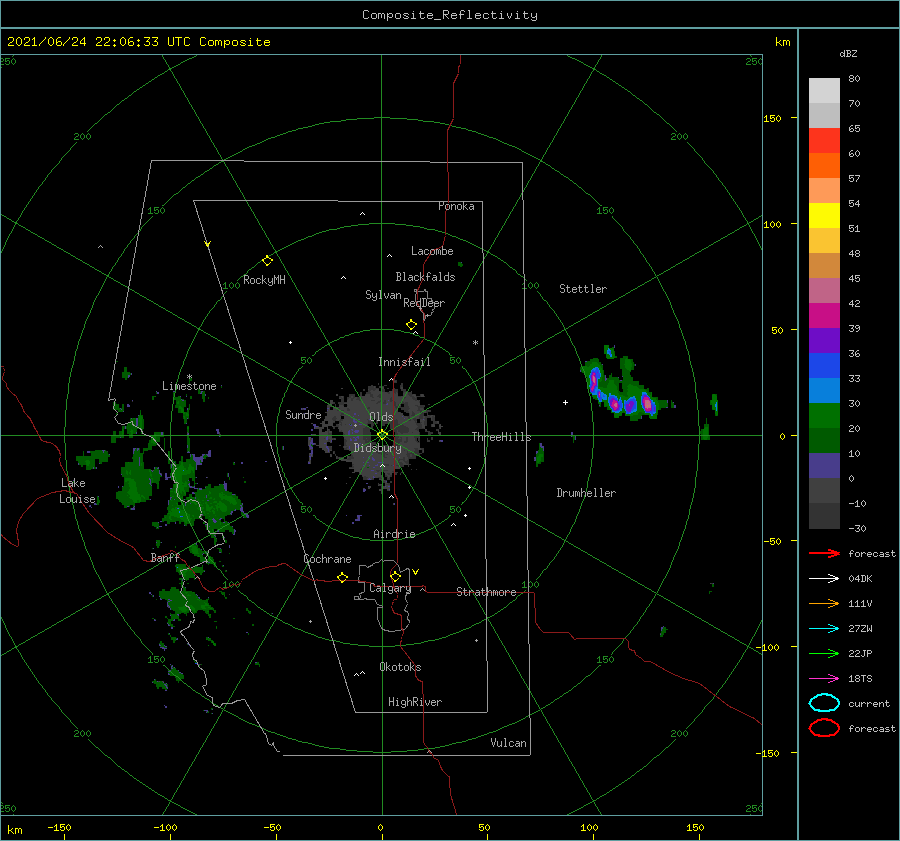Screen dimensions: 900x841
Task: Select the Drumheller label
Action: point(586,493)
